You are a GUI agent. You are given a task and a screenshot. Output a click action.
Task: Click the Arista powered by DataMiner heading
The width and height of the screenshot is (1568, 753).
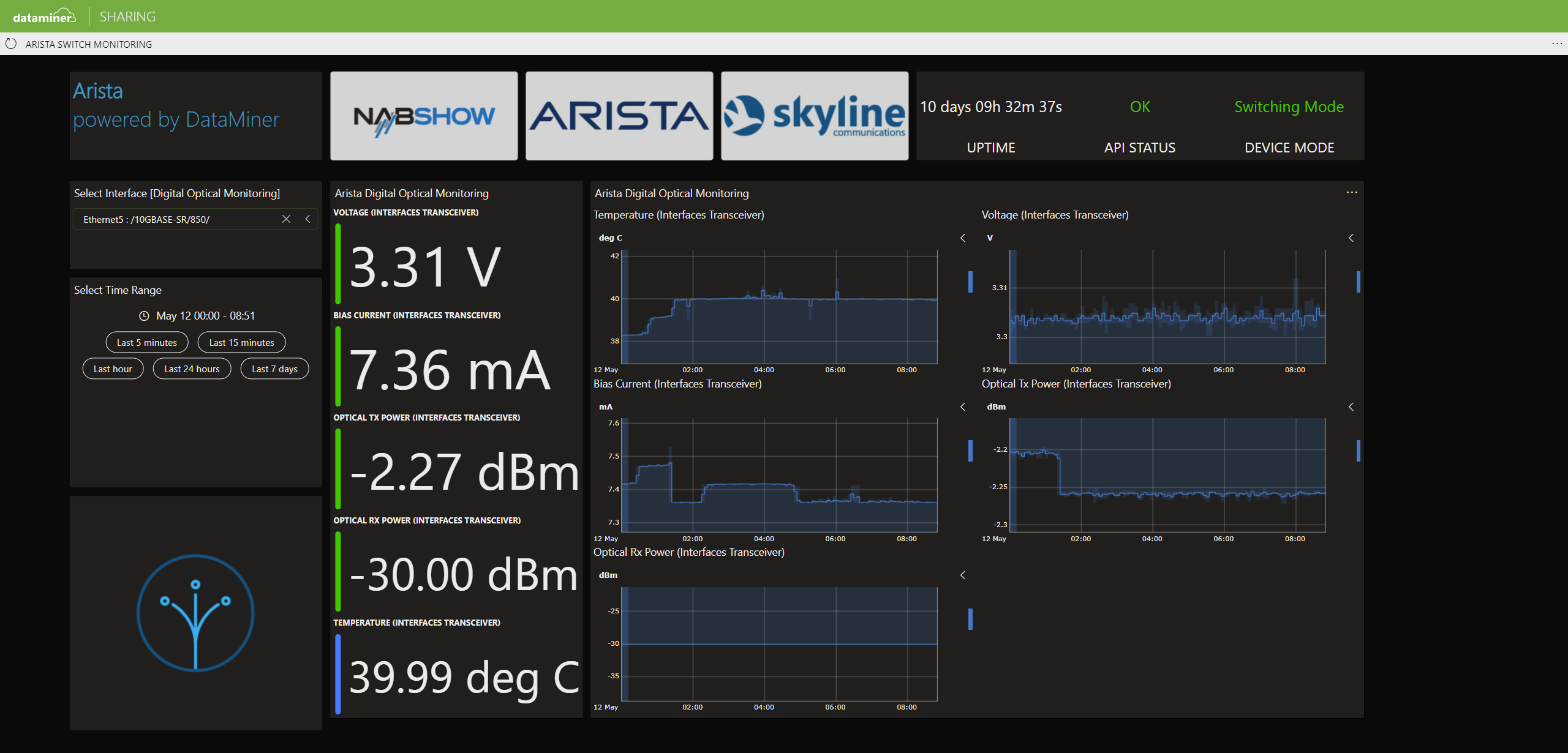[176, 105]
